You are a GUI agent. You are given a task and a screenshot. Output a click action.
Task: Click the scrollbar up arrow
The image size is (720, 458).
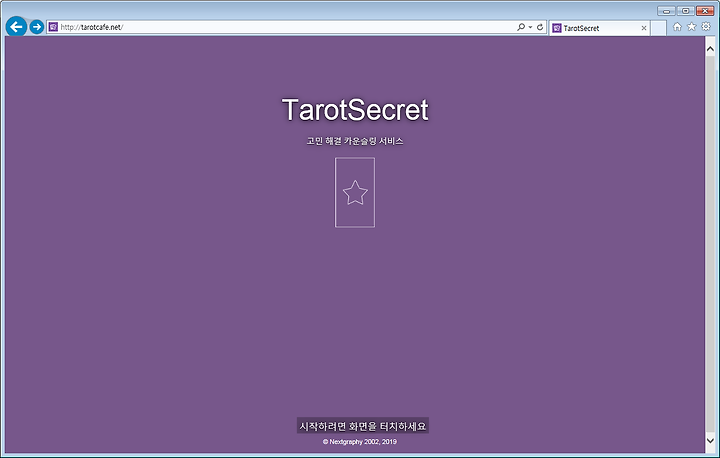click(x=710, y=49)
